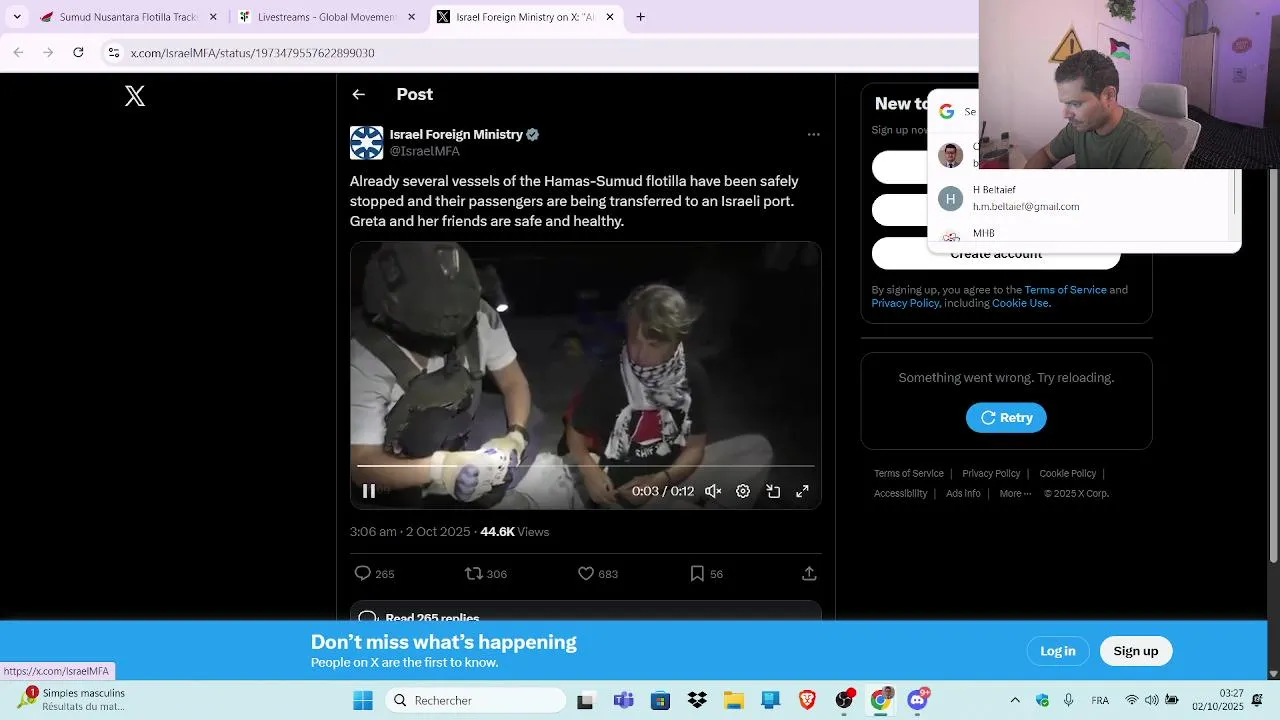Viewport: 1280px width, 720px height.
Task: Open footer Terms of Service link
Action: pyautogui.click(x=909, y=473)
